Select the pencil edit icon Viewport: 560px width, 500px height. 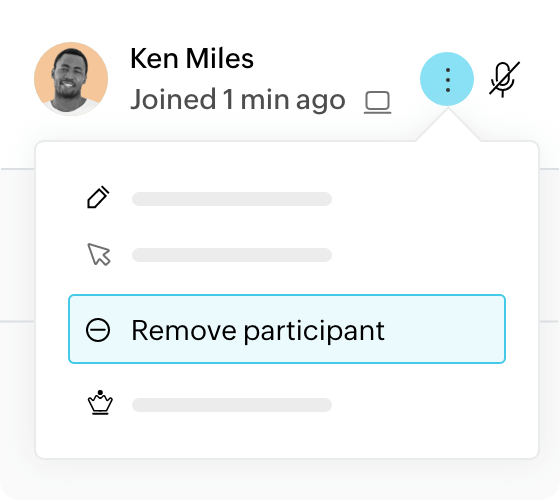click(98, 197)
